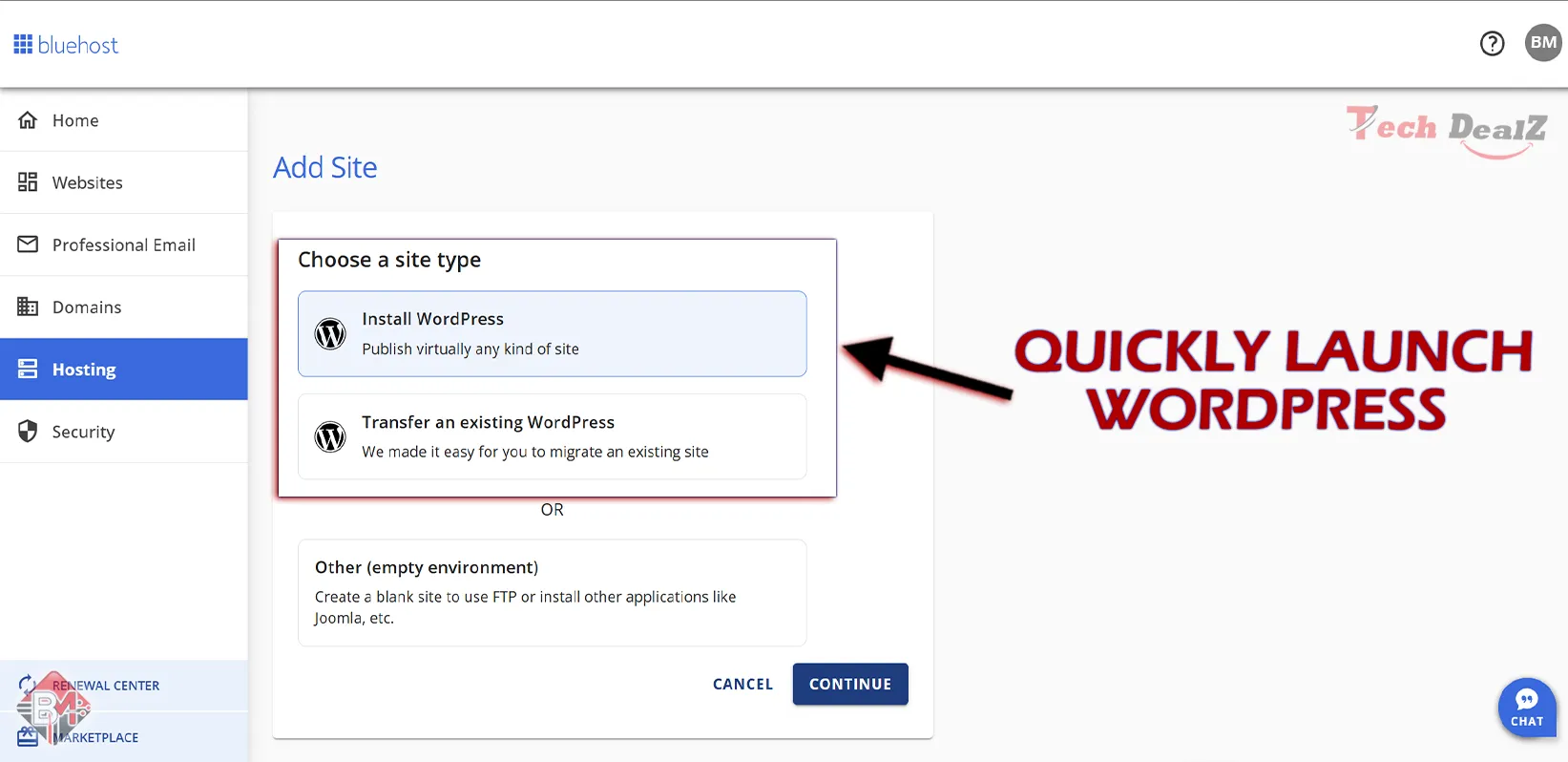This screenshot has width=1568, height=762.
Task: Click the Hosting server icon
Action: click(x=28, y=370)
